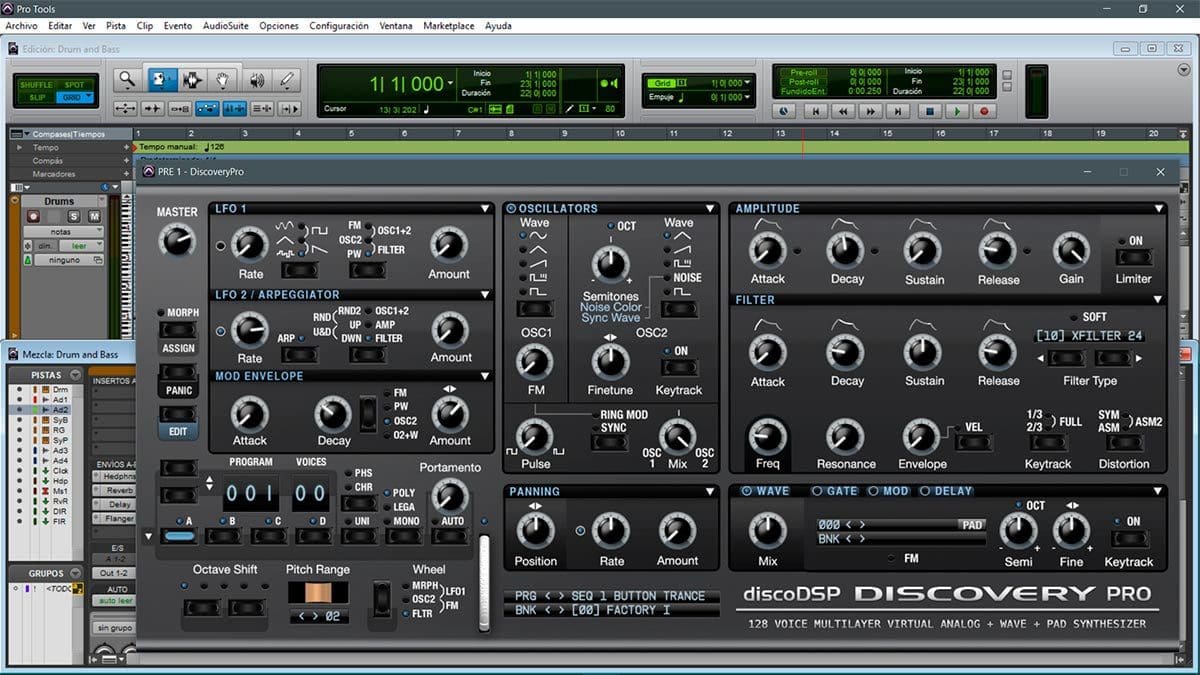Enable SLIP edit mode
This screenshot has height=675, width=1200.
point(36,98)
